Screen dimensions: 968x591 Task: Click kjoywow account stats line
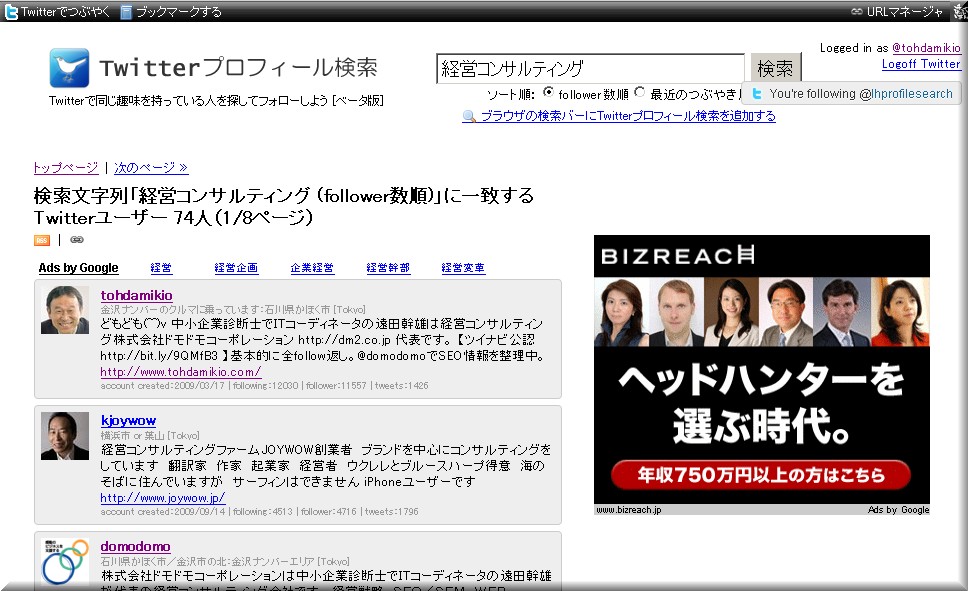[x=259, y=512]
